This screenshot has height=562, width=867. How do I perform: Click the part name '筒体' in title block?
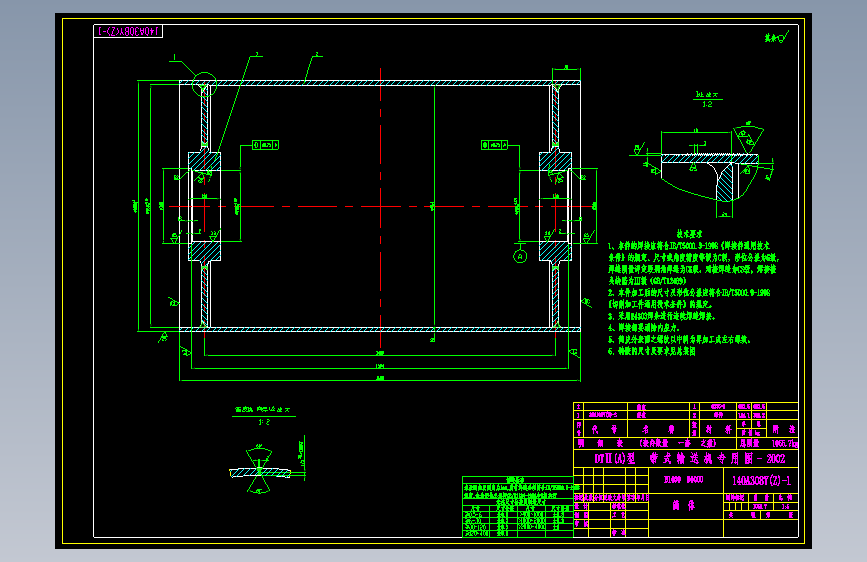(x=683, y=506)
